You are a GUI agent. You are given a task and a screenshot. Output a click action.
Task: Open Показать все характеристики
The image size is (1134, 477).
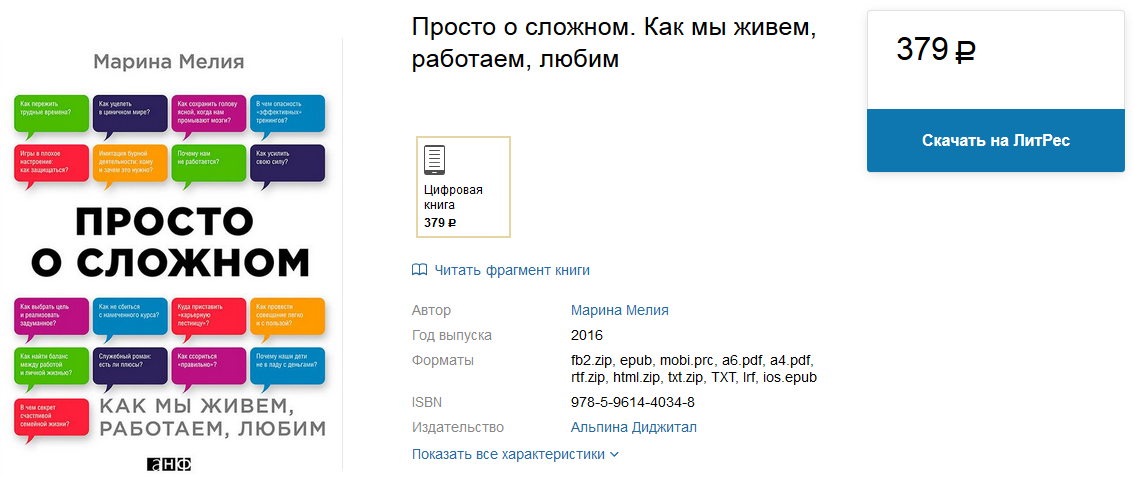(508, 454)
